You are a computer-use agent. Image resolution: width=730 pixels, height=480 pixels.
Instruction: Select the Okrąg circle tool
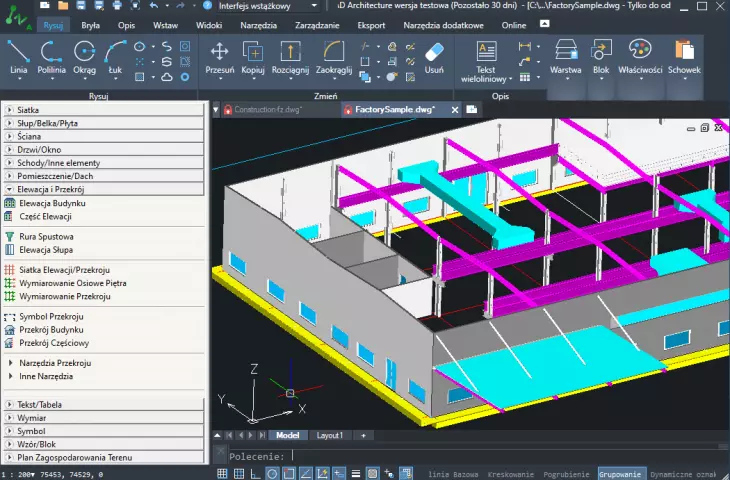click(x=84, y=57)
